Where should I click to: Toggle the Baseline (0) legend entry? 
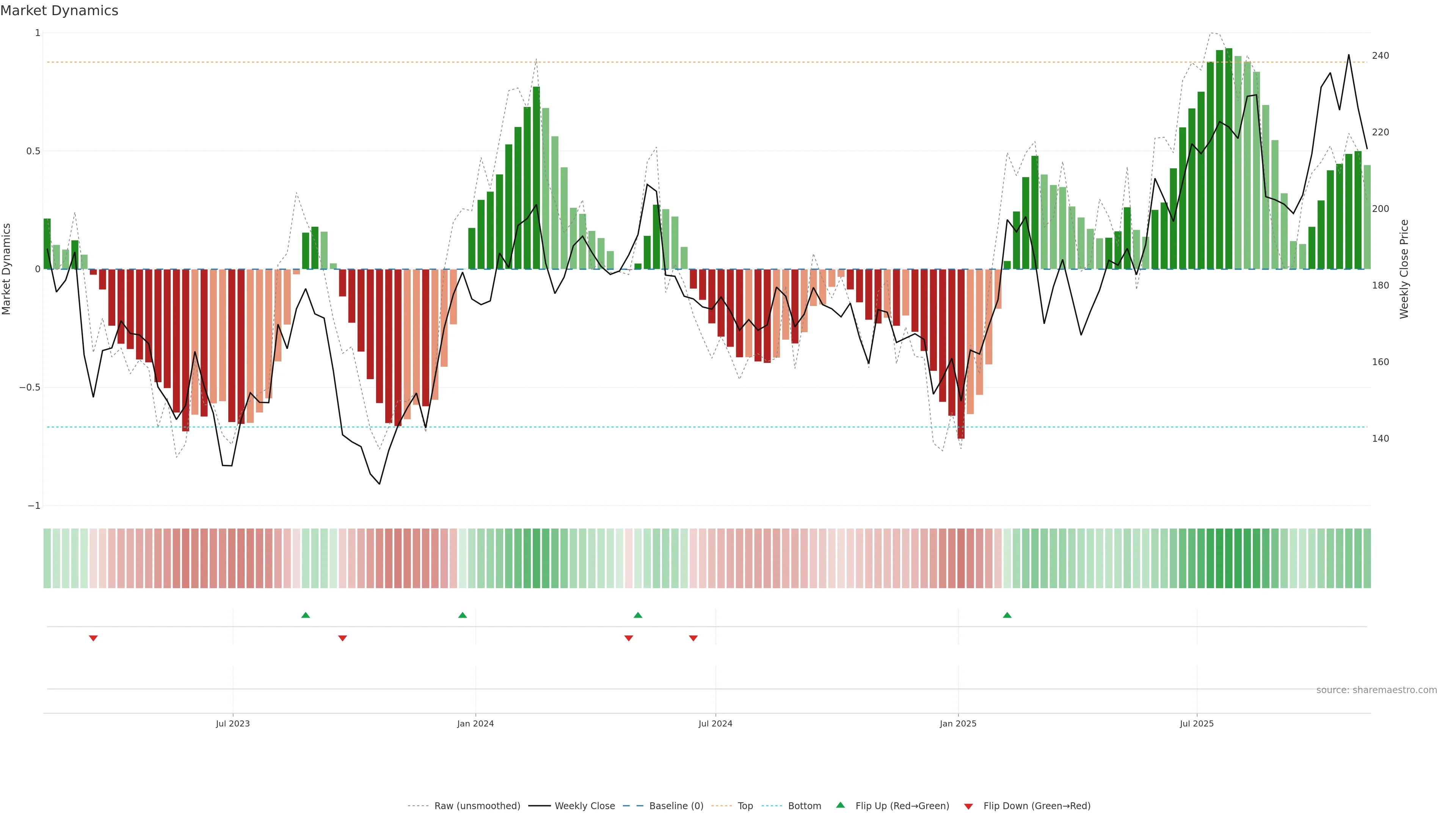pos(676,806)
